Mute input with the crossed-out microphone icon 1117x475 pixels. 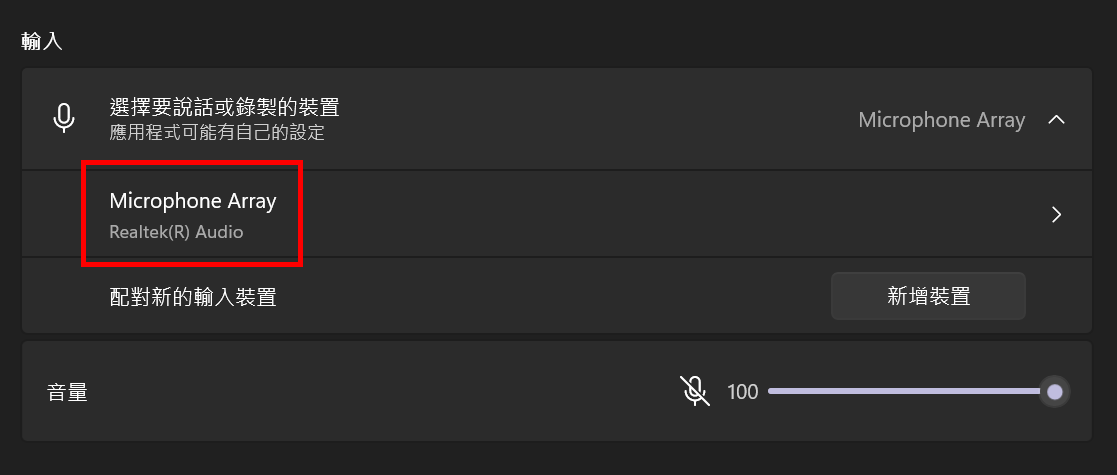coord(695,391)
